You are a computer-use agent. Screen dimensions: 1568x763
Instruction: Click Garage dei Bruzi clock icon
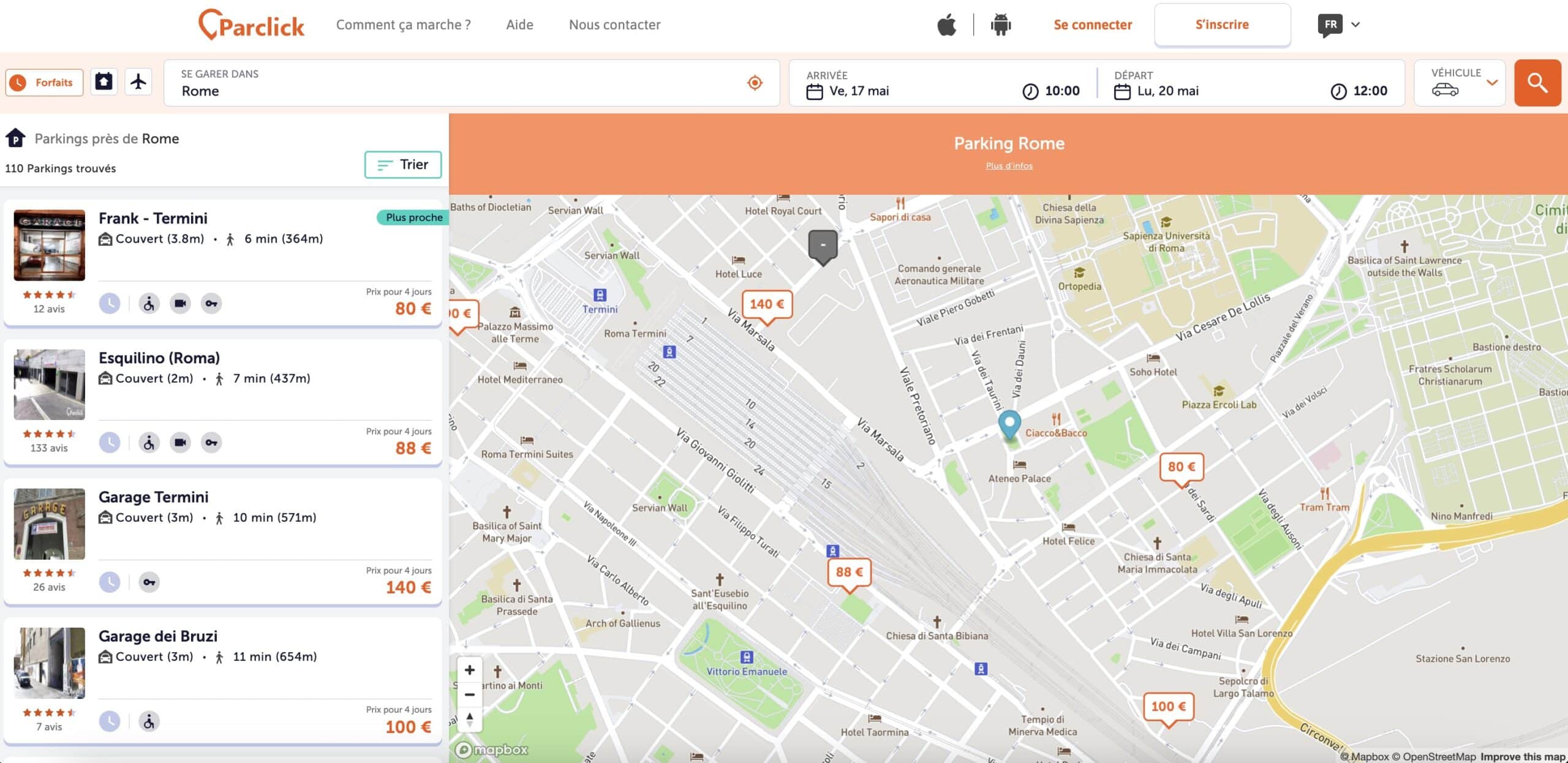click(110, 721)
